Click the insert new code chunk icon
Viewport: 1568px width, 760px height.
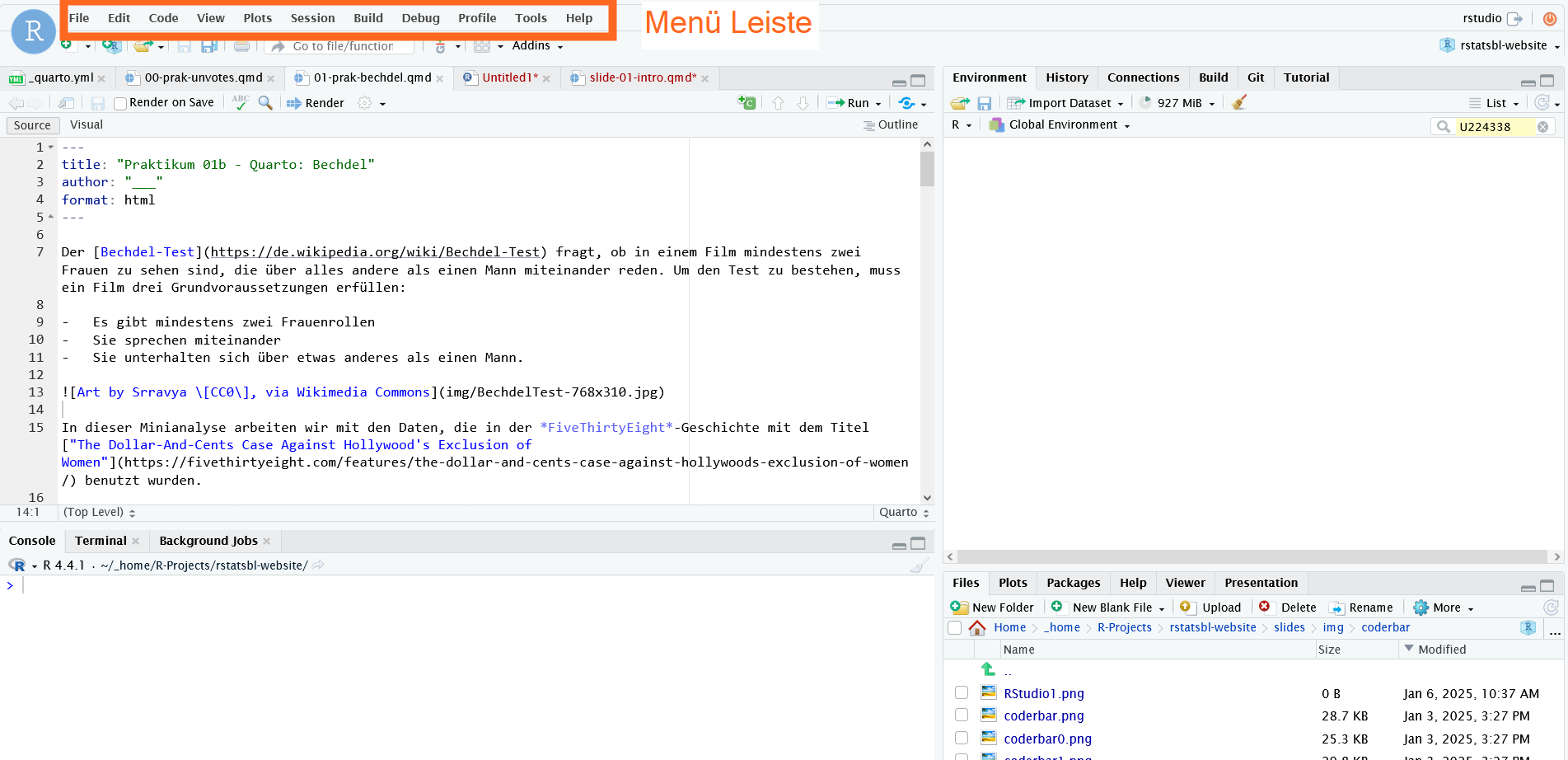click(x=747, y=103)
